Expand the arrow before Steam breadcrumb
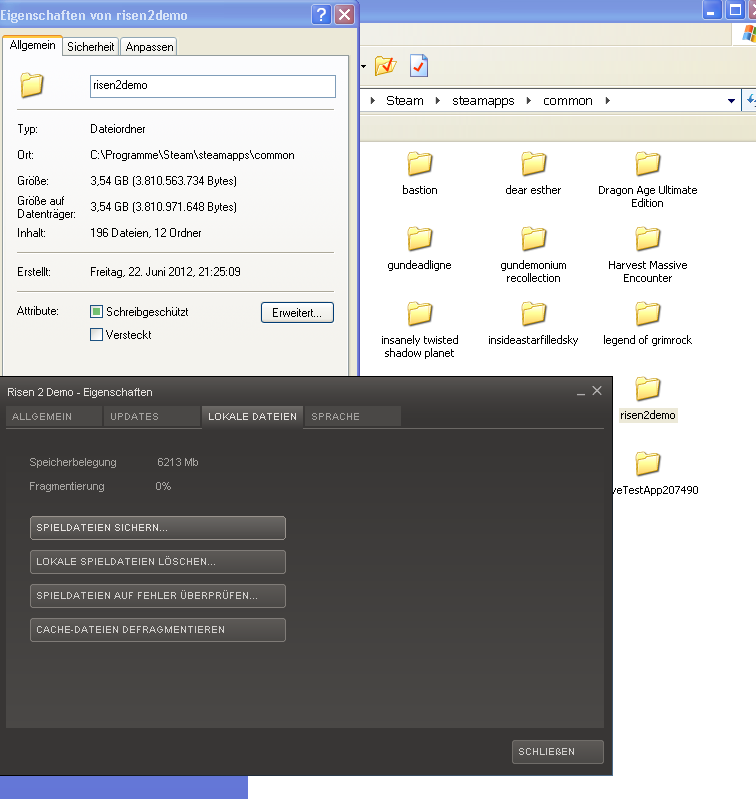The height and width of the screenshot is (799, 756). coord(373,100)
